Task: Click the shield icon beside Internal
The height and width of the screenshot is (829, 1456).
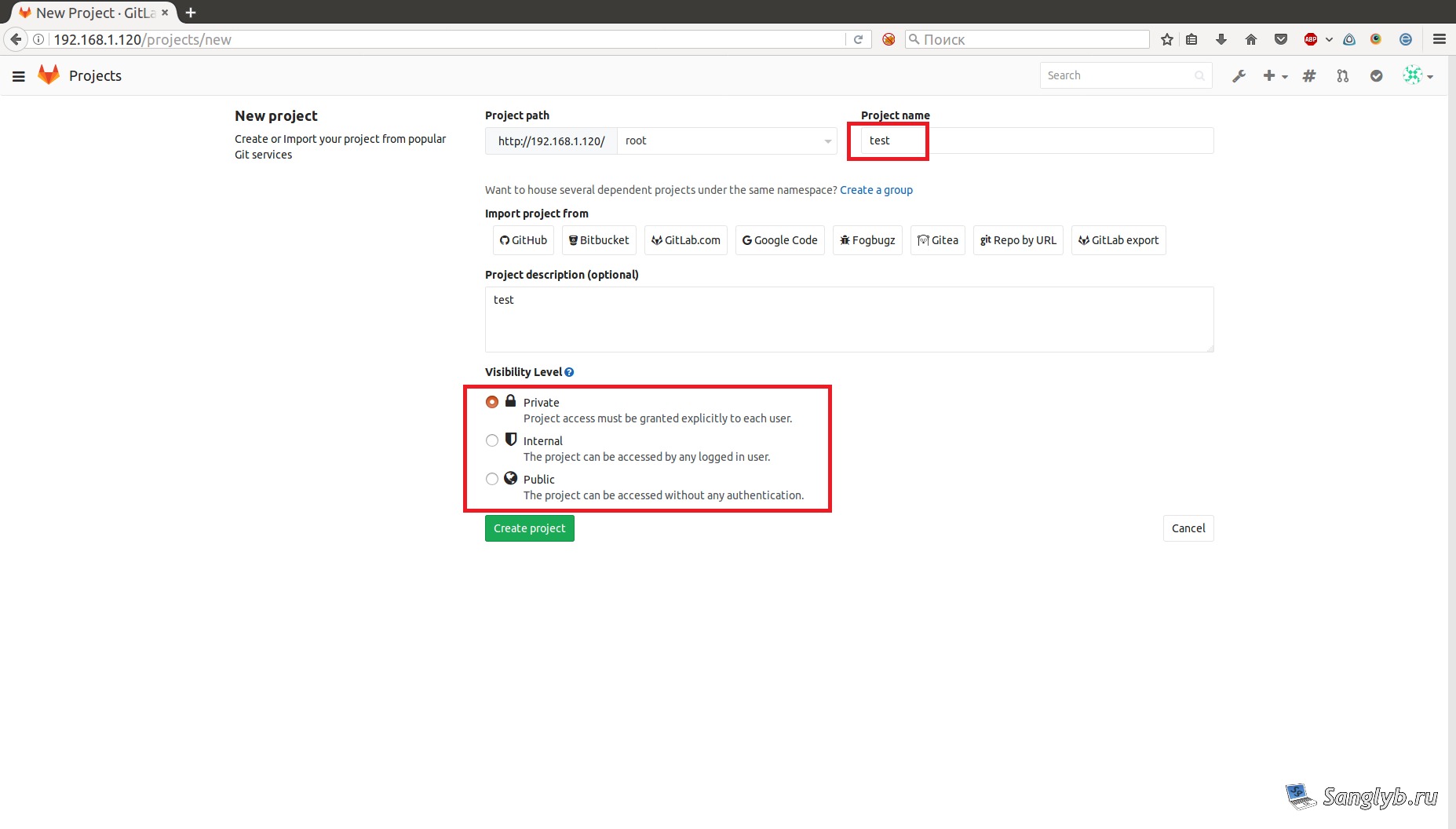Action: tap(510, 440)
